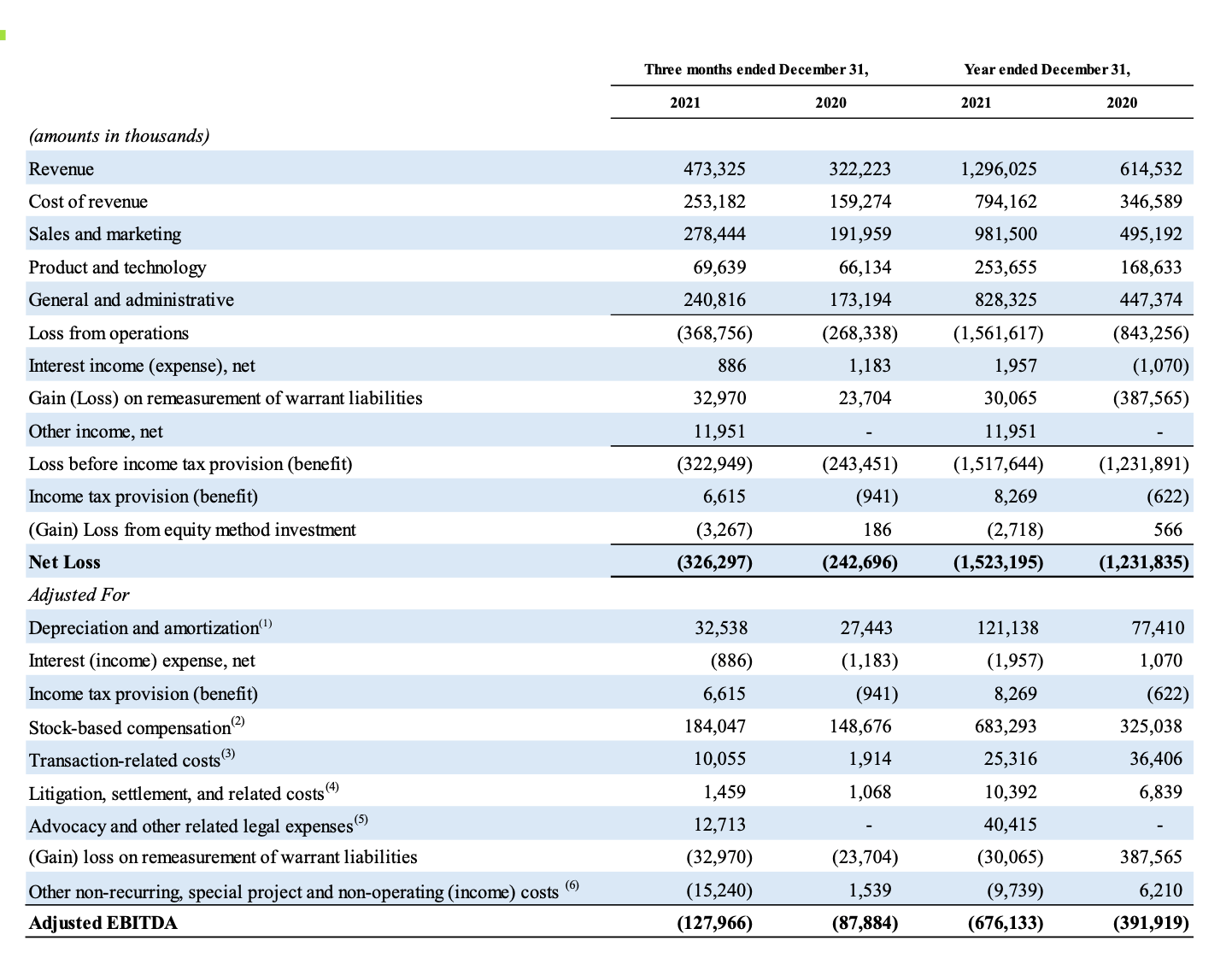Image resolution: width=1232 pixels, height=964 pixels.
Task: Click the "Product and technology" label
Action: pos(117,267)
